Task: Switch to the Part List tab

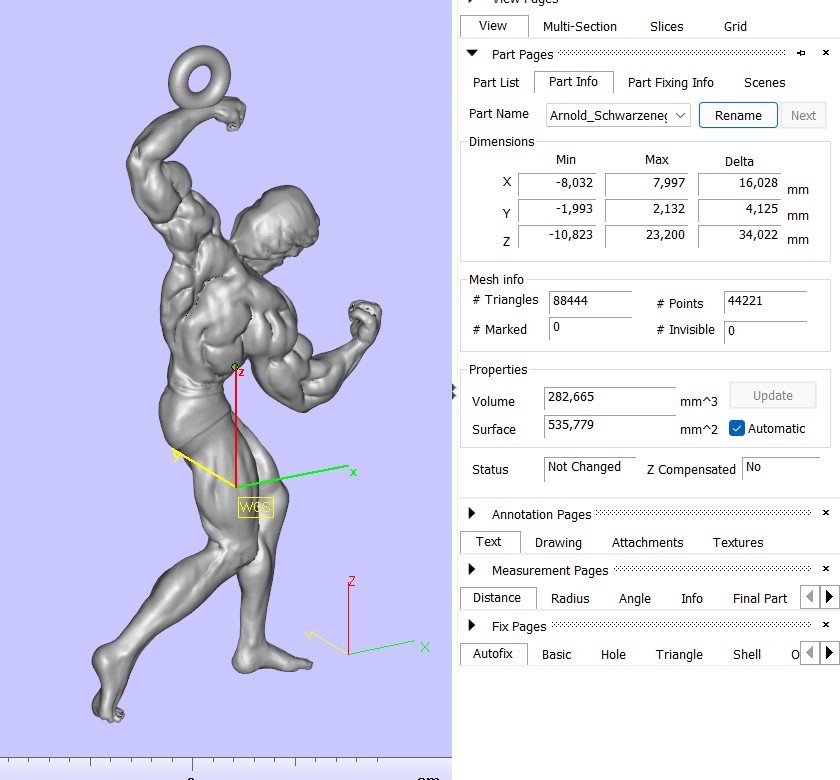Action: click(496, 82)
